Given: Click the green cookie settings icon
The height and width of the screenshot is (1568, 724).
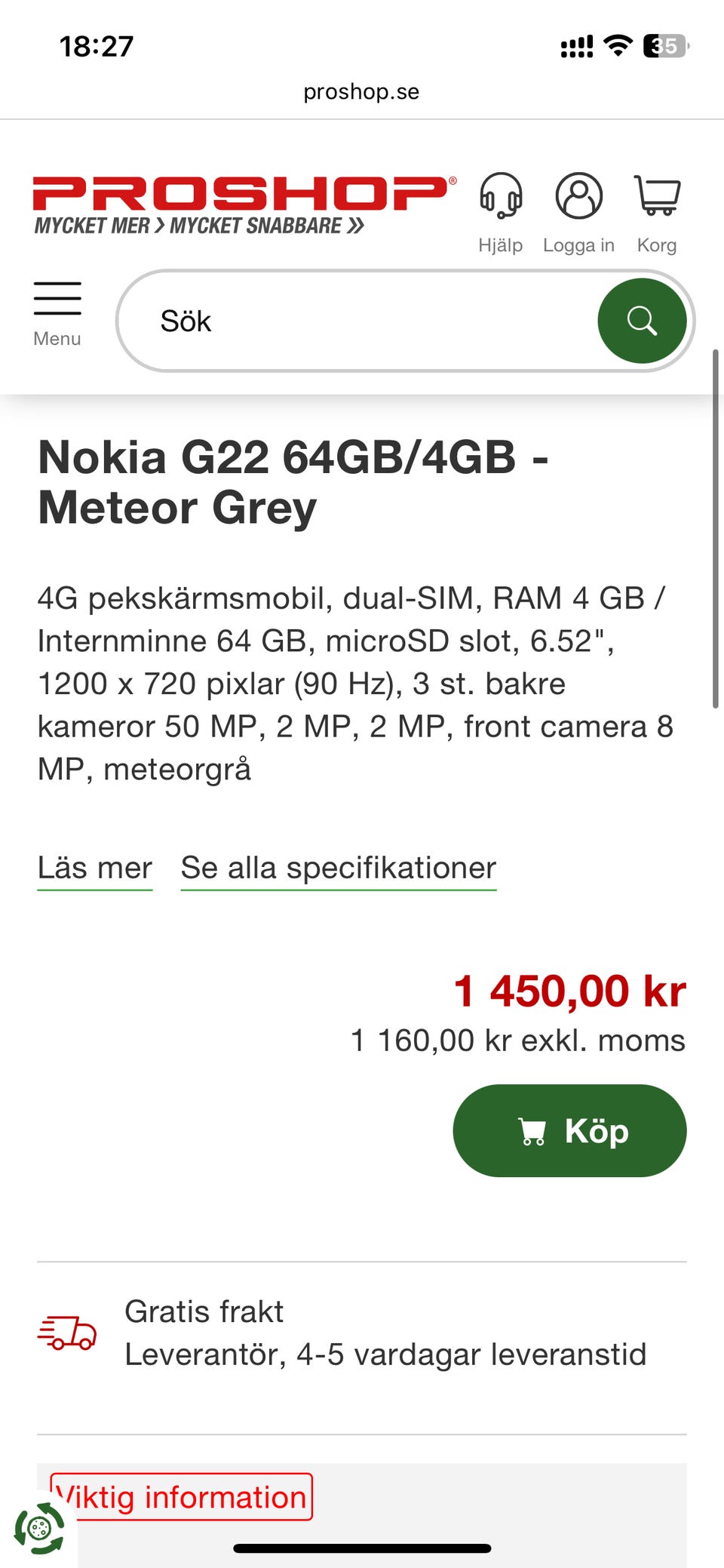Looking at the screenshot, I should pyautogui.click(x=39, y=1528).
